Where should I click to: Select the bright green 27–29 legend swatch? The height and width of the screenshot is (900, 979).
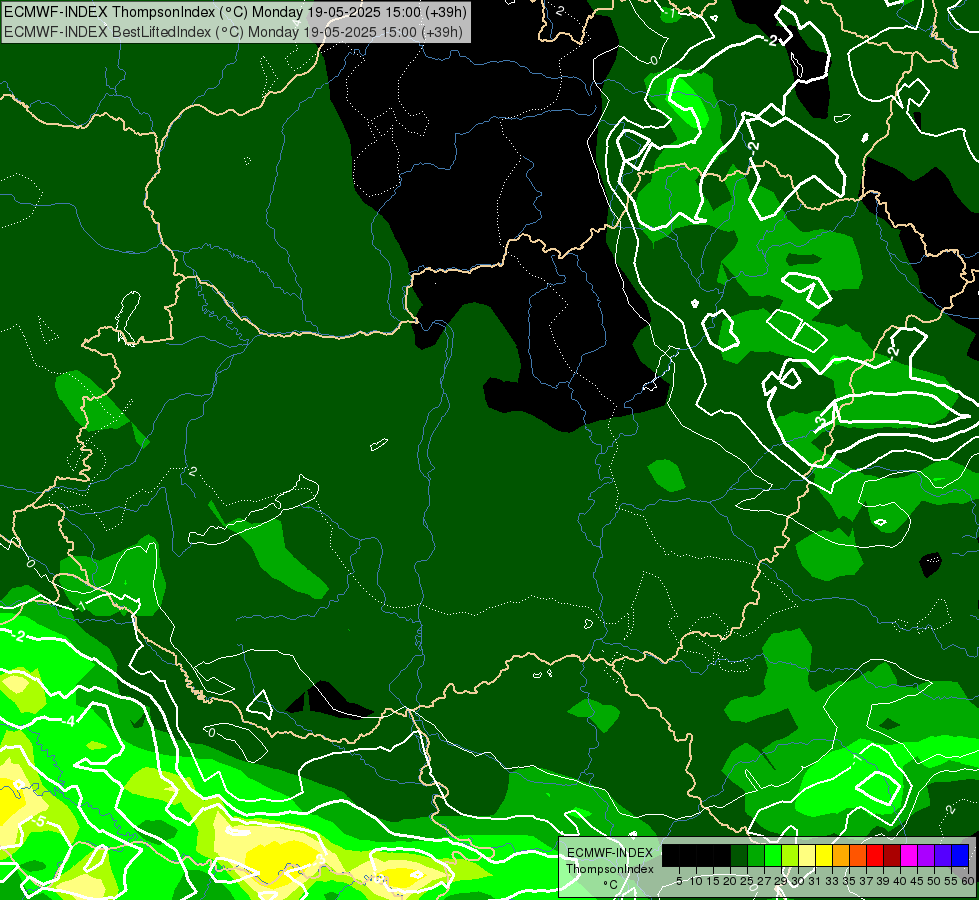click(773, 855)
